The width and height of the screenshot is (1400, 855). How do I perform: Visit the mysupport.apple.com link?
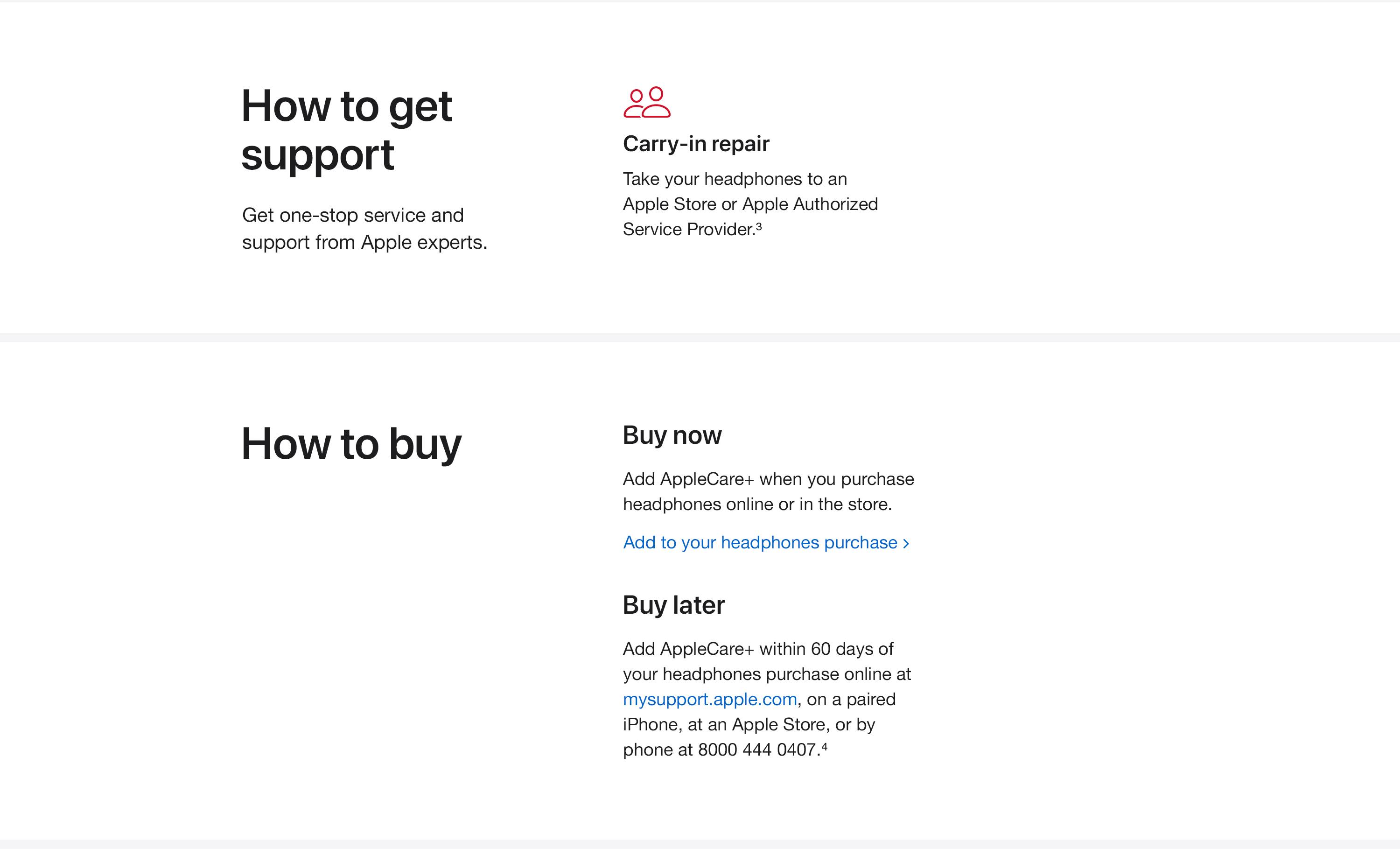pos(710,699)
